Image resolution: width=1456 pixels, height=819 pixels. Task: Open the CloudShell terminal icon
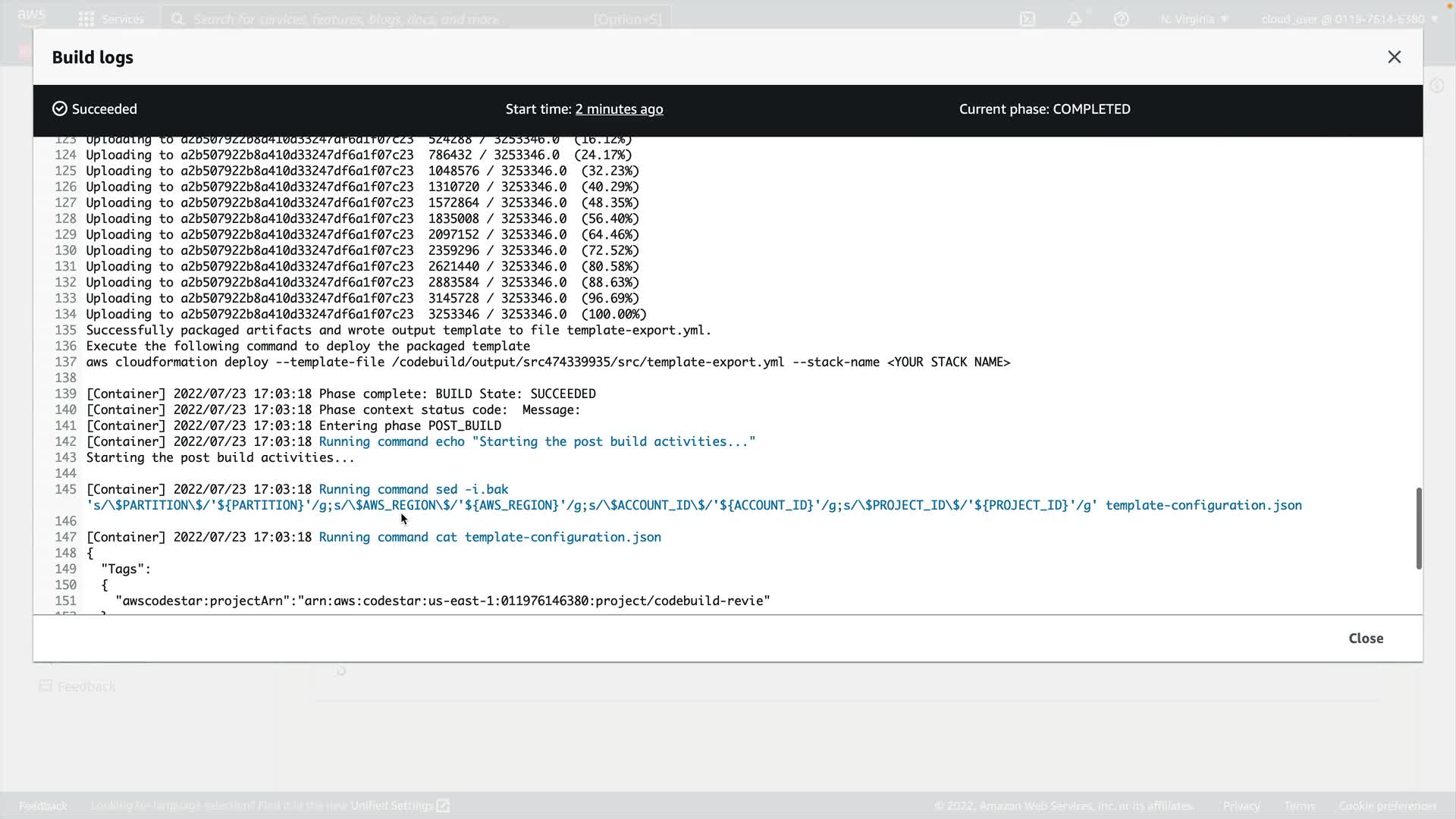point(1028,19)
